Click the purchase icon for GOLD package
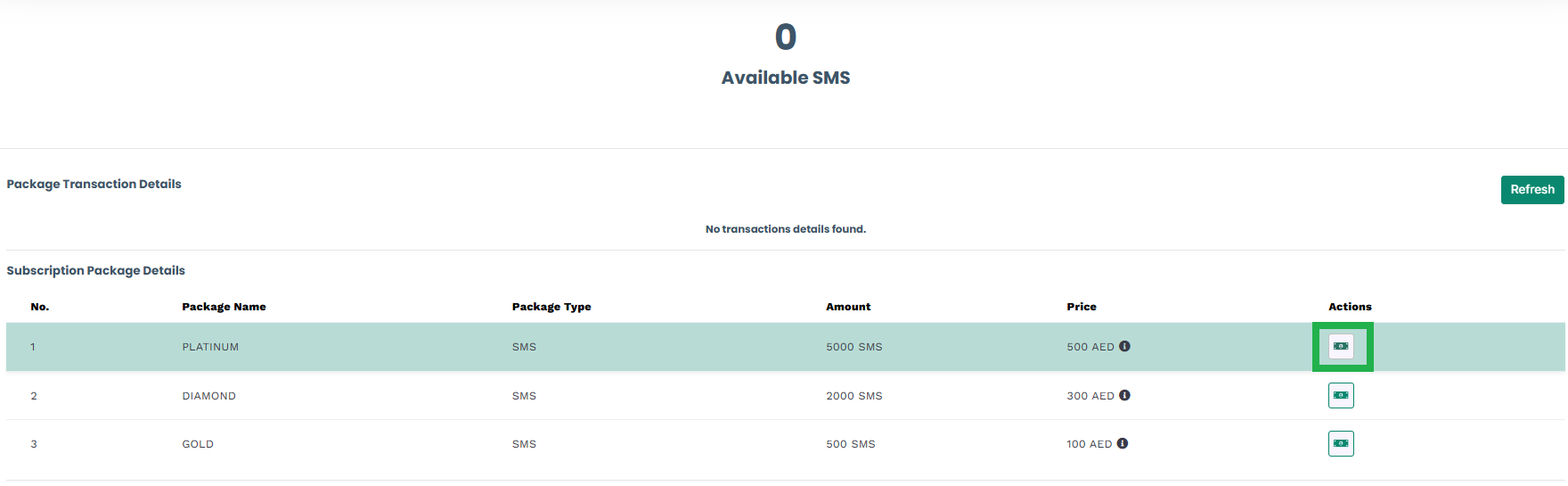Viewport: 1568px width, 486px height. [1341, 443]
